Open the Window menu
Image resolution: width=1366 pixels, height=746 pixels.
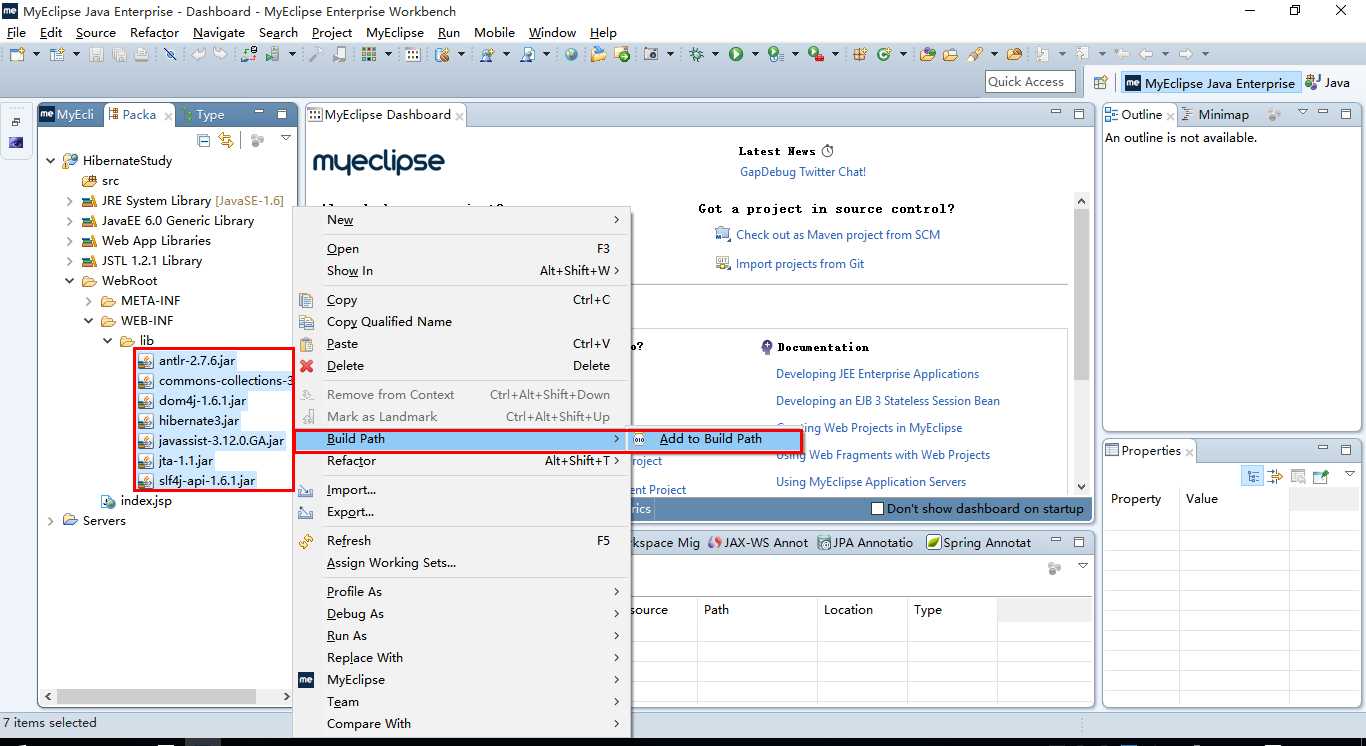552,32
